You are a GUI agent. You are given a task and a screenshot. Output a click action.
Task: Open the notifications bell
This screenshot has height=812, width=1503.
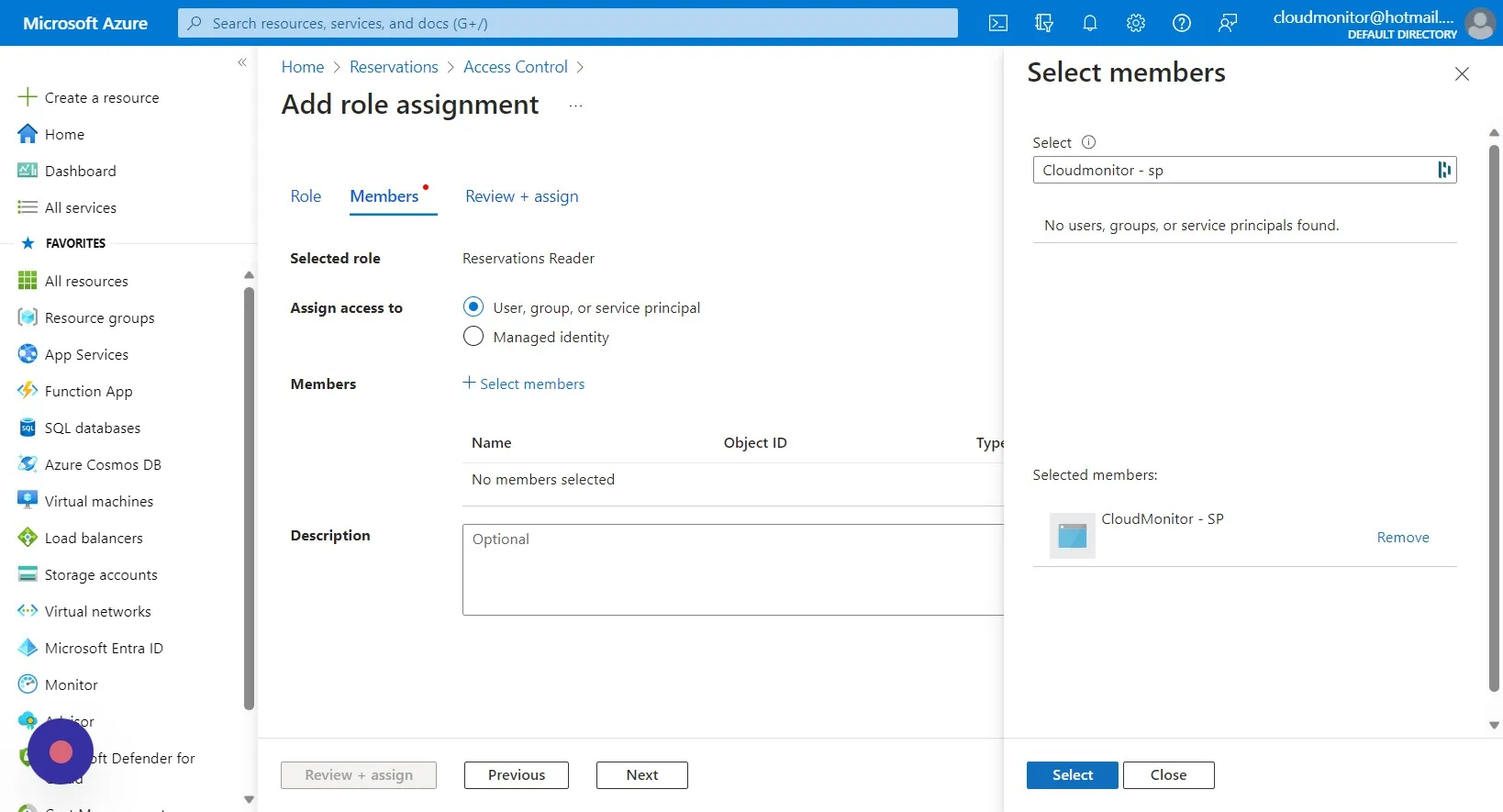(1090, 23)
